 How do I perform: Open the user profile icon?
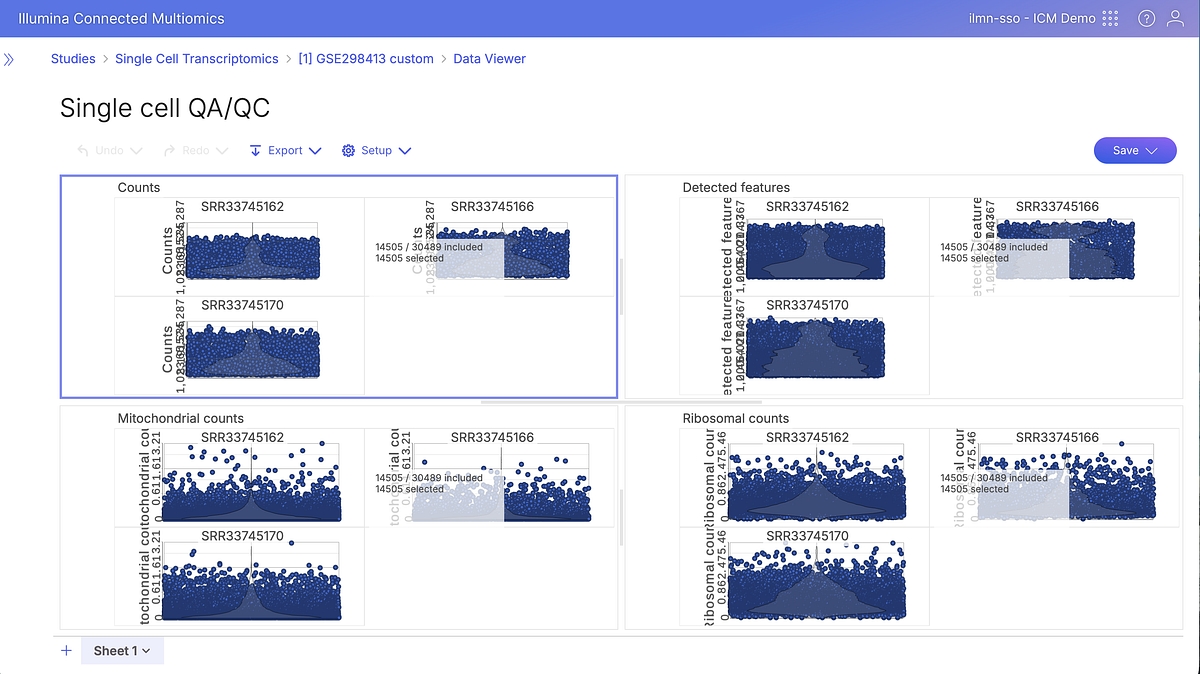point(1176,19)
